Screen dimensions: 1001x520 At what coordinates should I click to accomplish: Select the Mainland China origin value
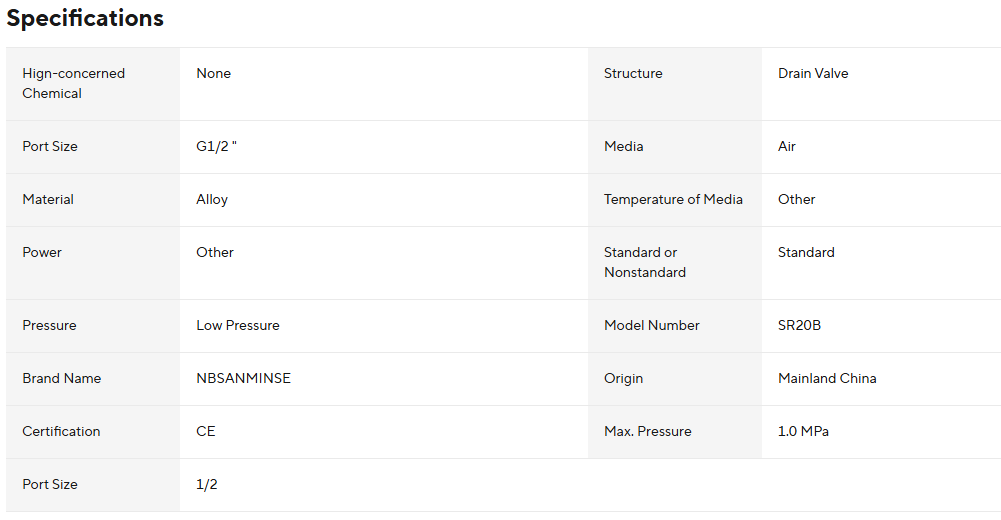click(x=827, y=378)
